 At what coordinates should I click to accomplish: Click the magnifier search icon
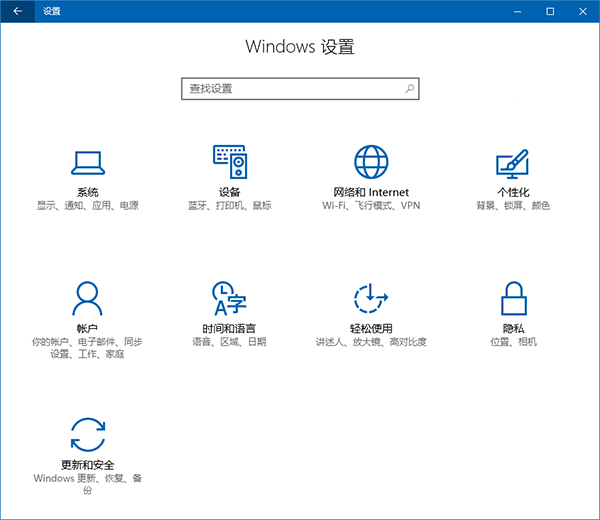pyautogui.click(x=409, y=89)
